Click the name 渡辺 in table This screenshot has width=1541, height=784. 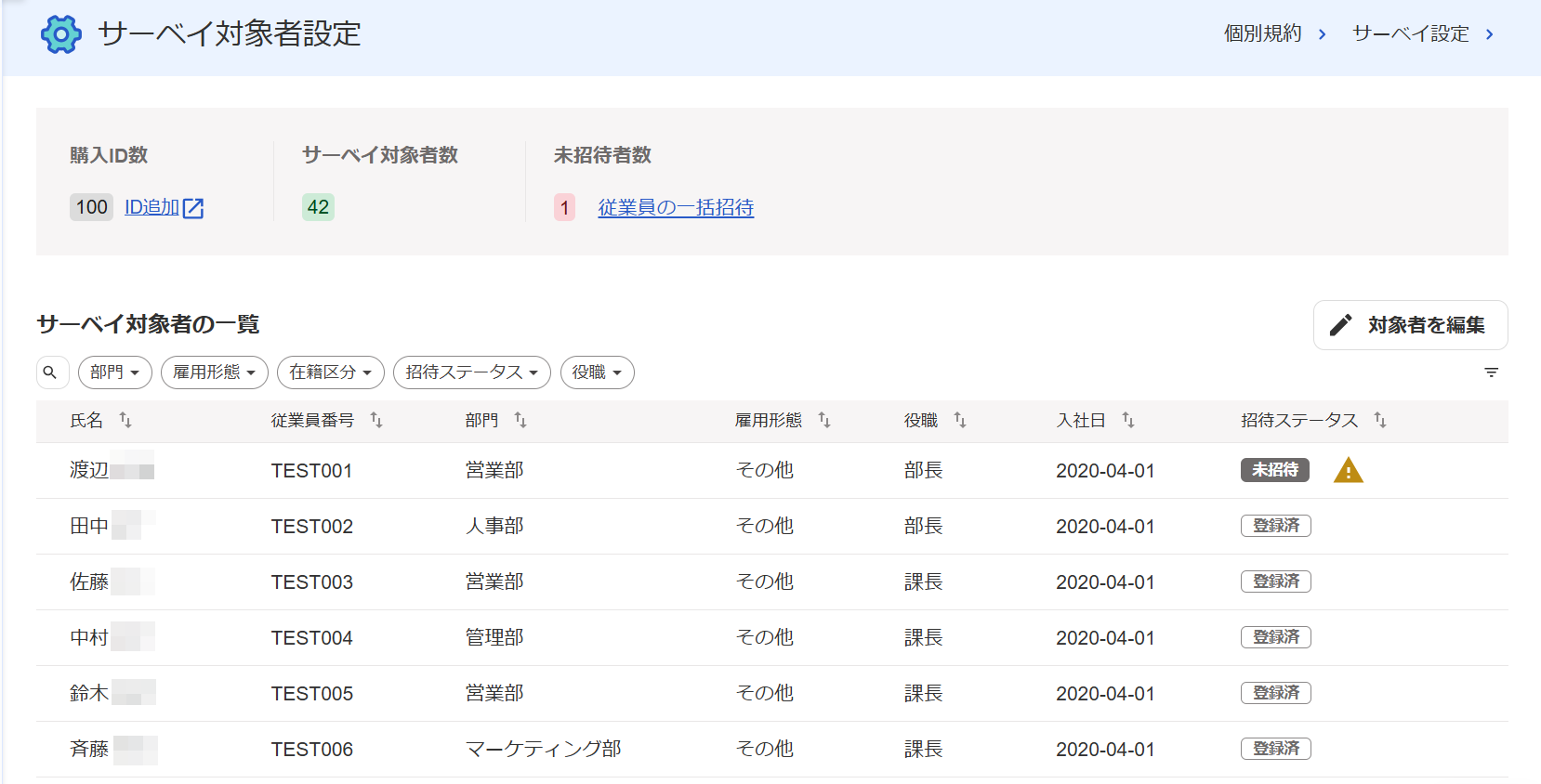click(x=89, y=470)
